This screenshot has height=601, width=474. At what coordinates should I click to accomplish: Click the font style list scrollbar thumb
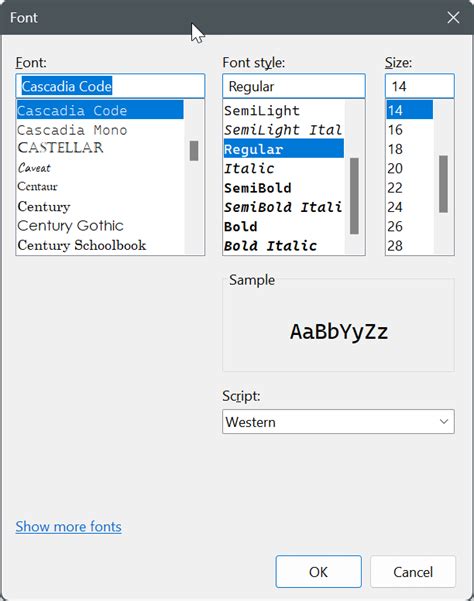pos(354,196)
